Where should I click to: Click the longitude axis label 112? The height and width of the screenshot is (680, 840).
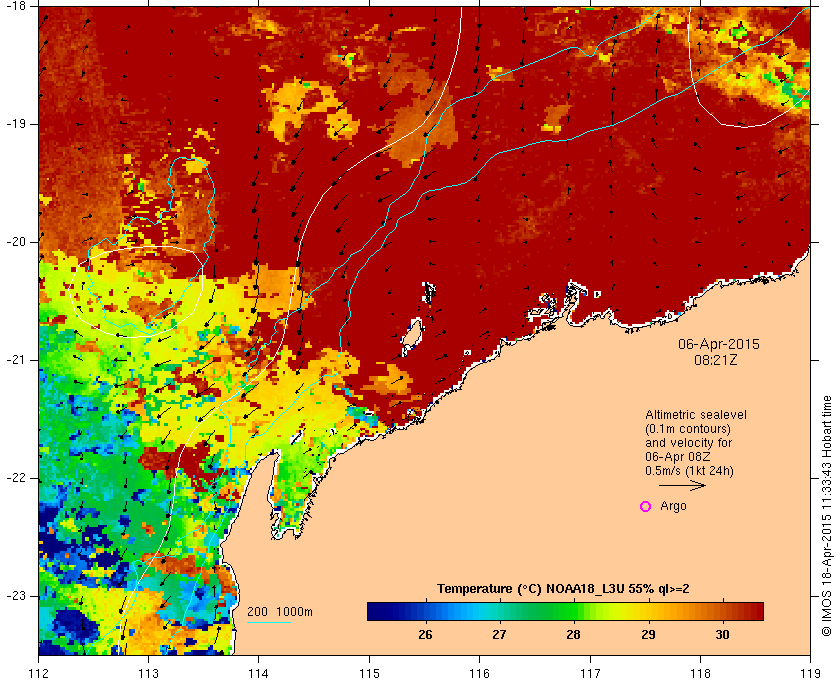tap(39, 673)
